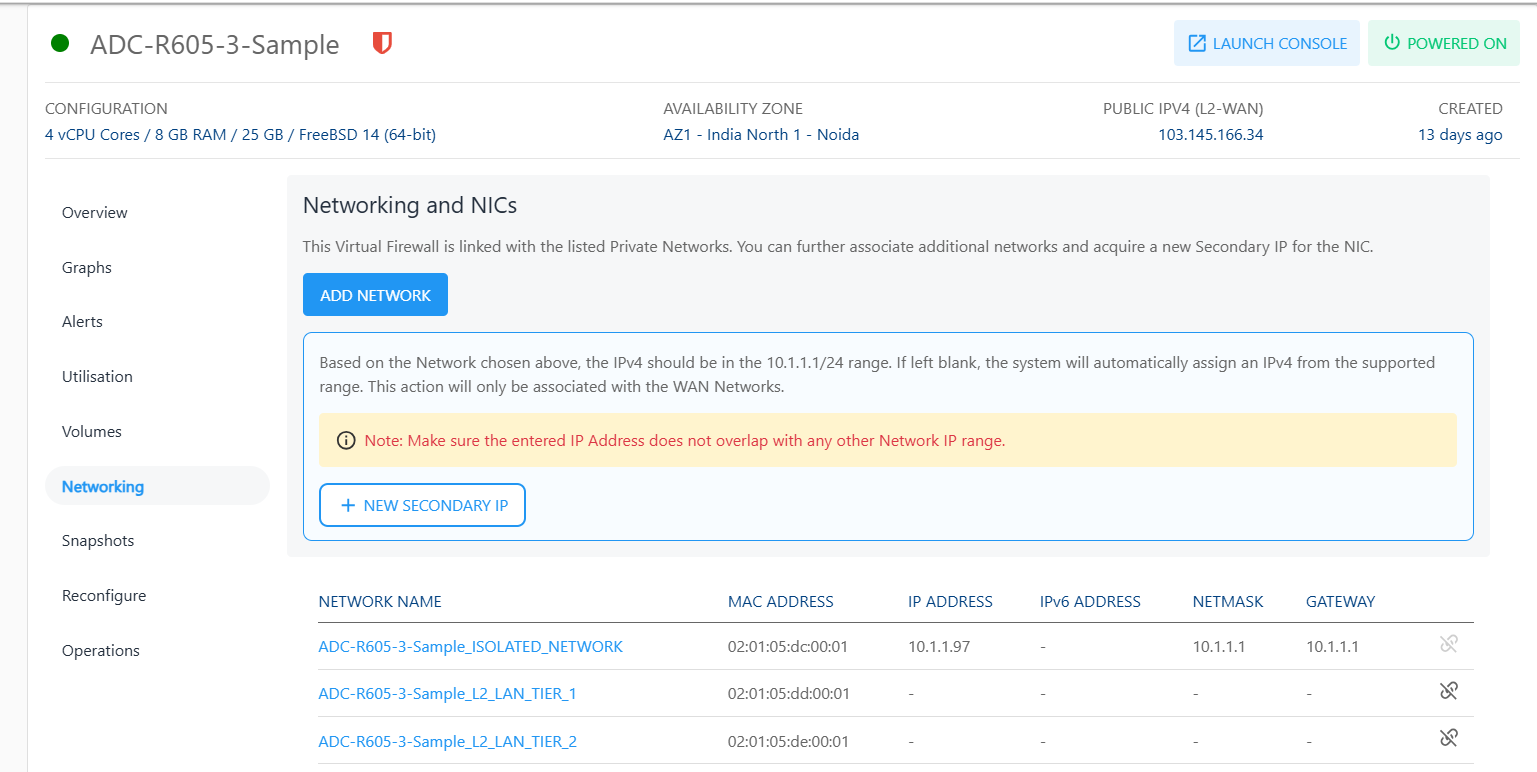Switch to Utilisation in sidebar
The width and height of the screenshot is (1537, 772).
coord(97,377)
